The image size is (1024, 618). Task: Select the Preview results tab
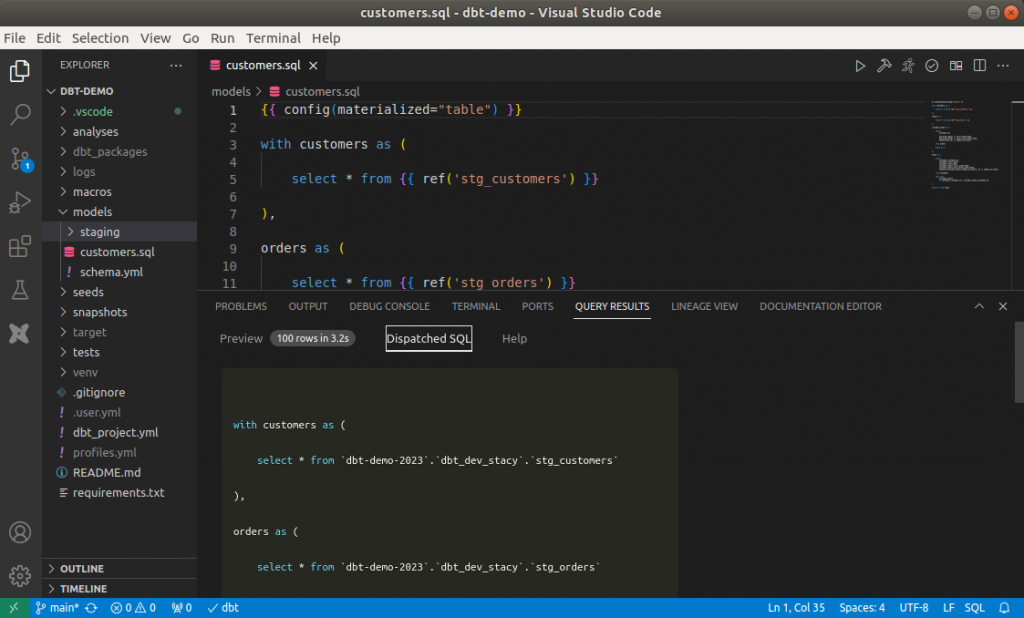[241, 338]
